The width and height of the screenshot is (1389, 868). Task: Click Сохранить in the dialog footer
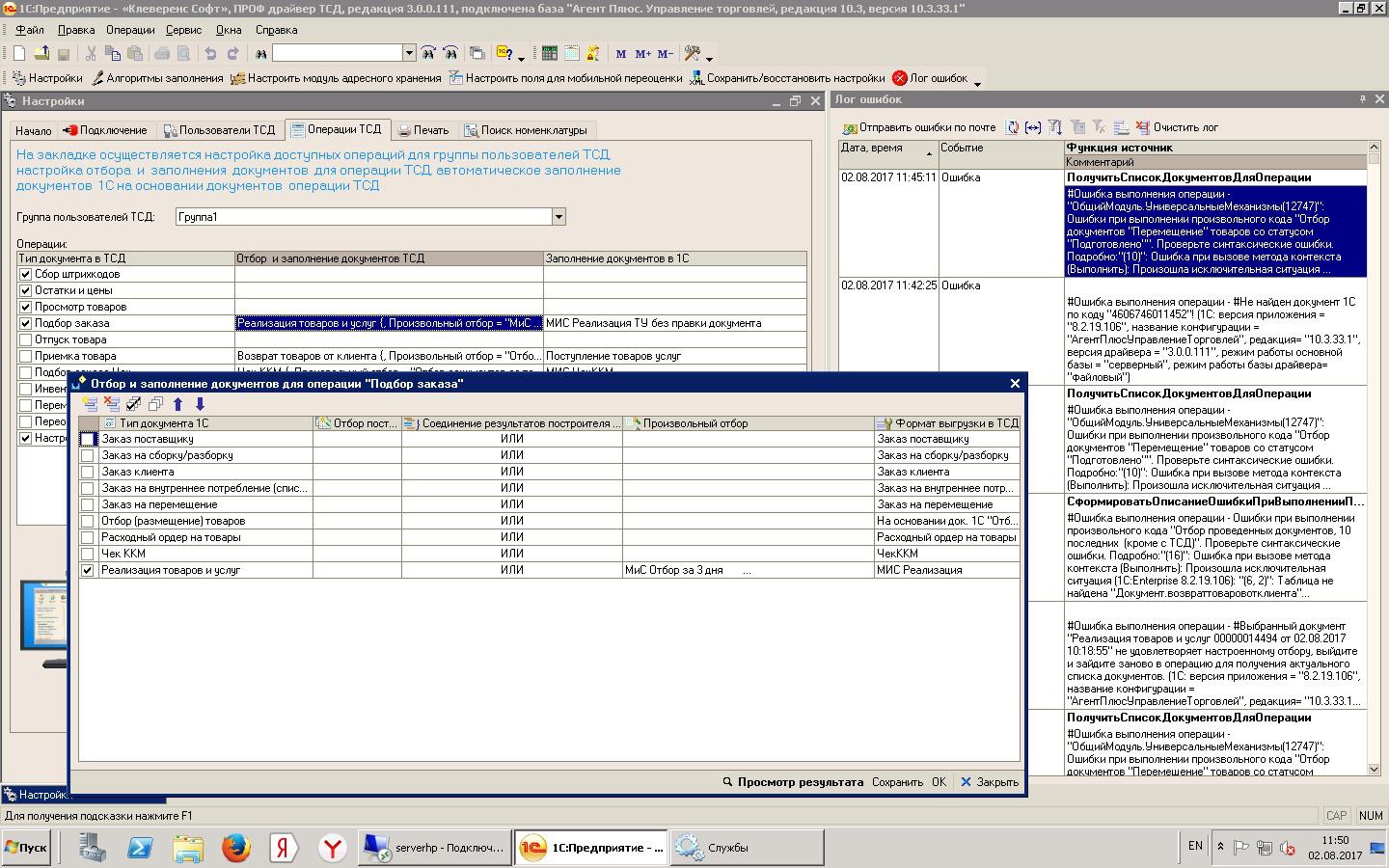[897, 782]
